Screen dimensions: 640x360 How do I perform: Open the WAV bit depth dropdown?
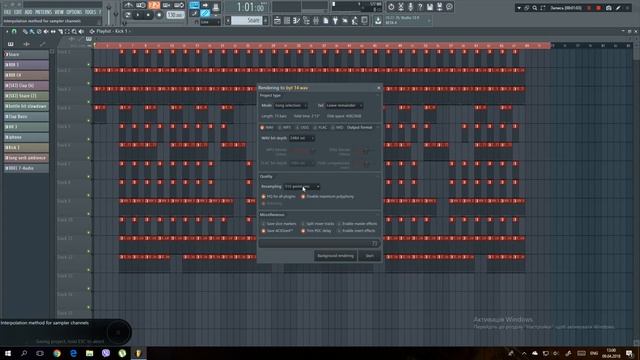tap(302, 138)
